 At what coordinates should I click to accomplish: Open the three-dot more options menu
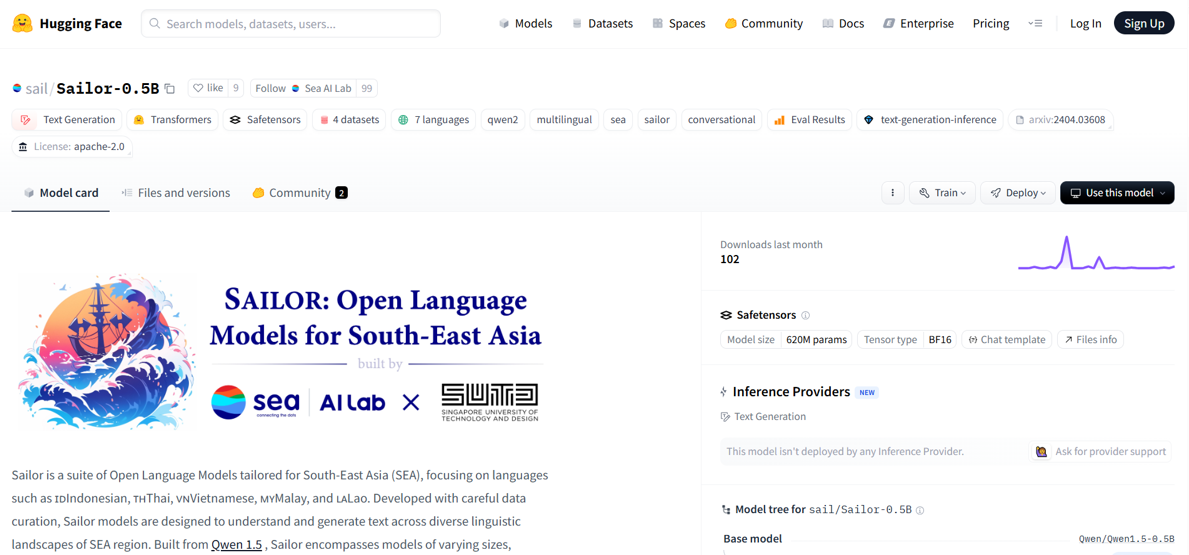(x=892, y=193)
